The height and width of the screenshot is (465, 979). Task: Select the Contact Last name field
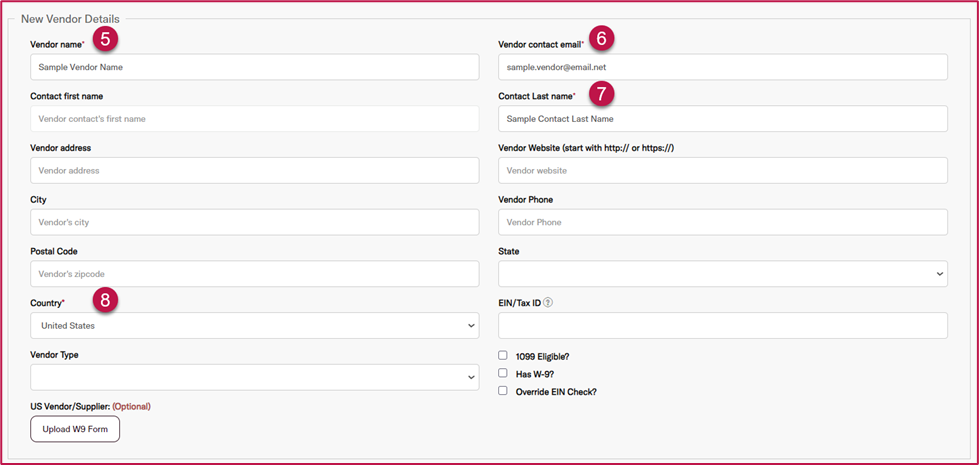722,119
